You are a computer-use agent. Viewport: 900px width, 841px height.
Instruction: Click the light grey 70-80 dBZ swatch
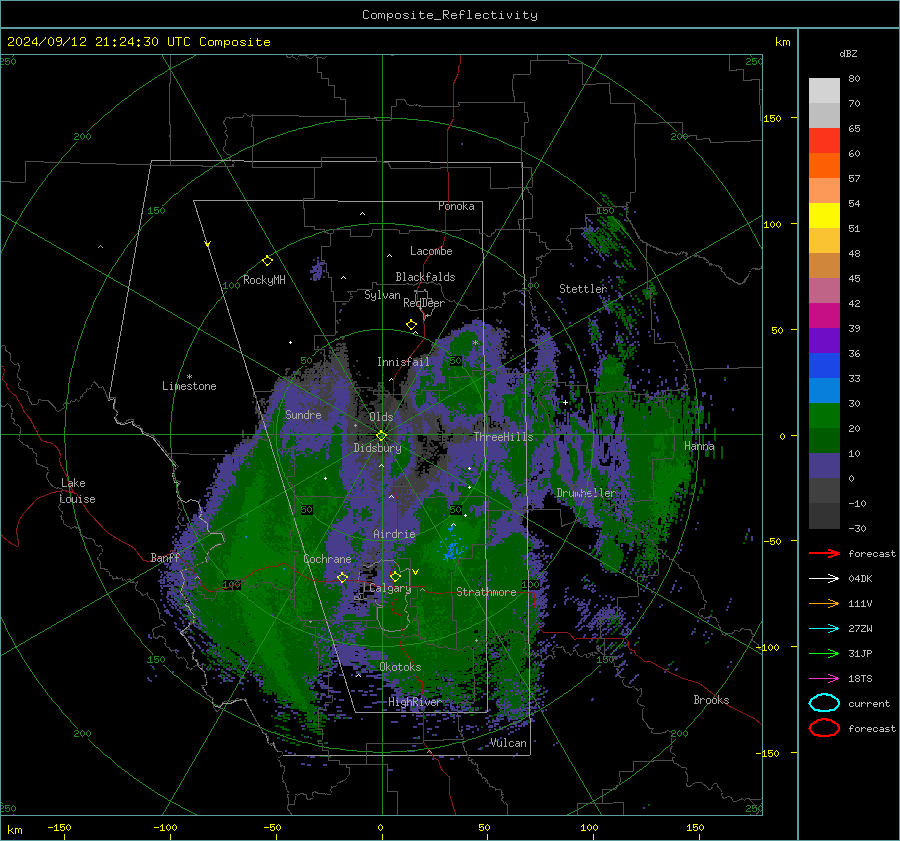point(824,91)
